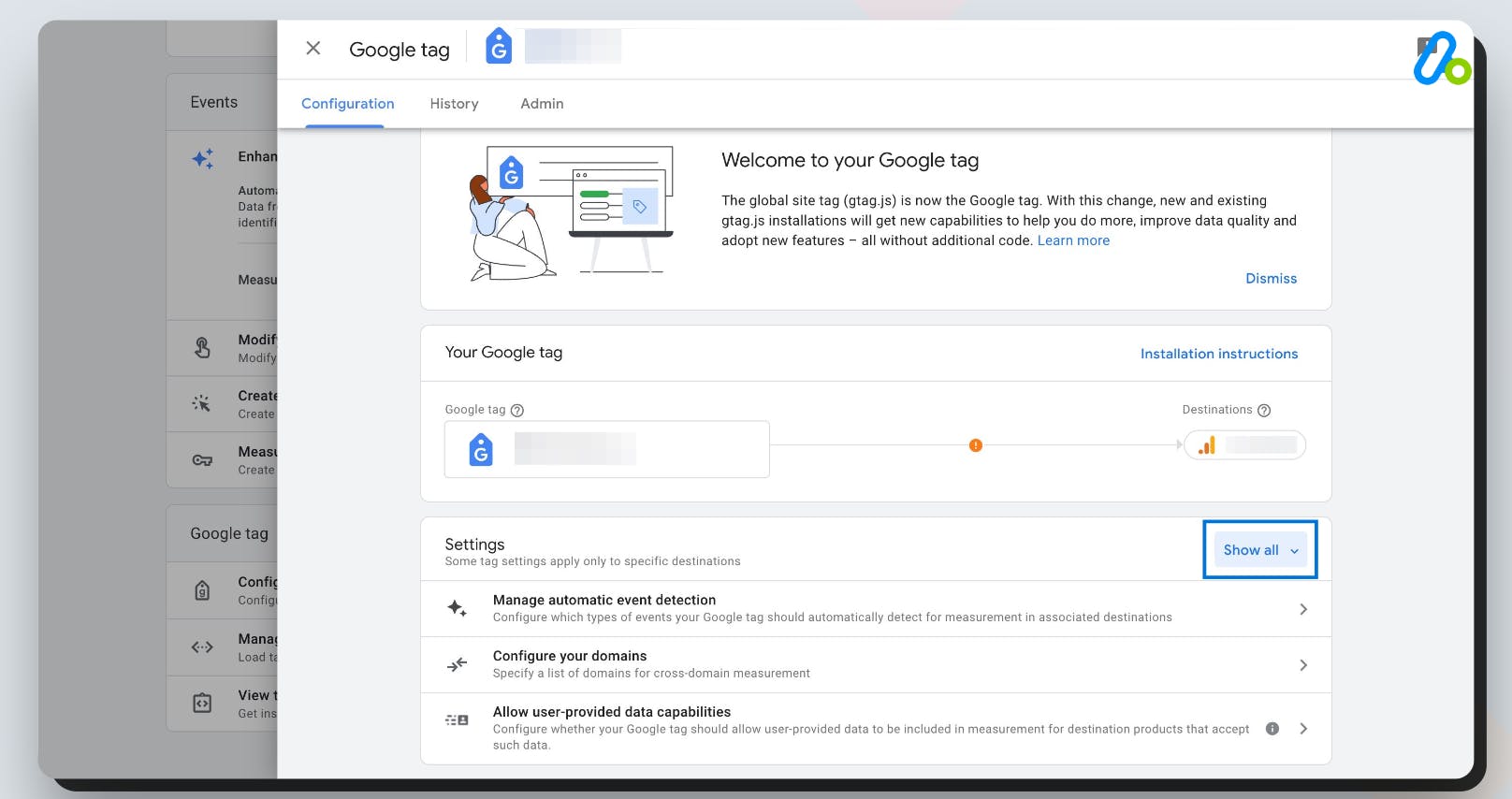Click Configure tag settings icon in background

202,590
